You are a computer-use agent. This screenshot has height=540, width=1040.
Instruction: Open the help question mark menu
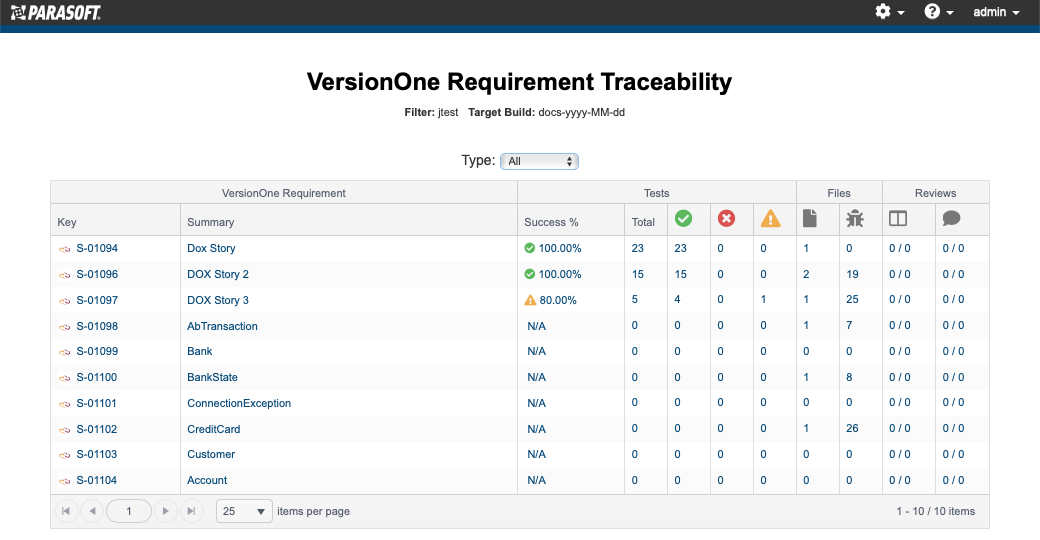point(939,12)
